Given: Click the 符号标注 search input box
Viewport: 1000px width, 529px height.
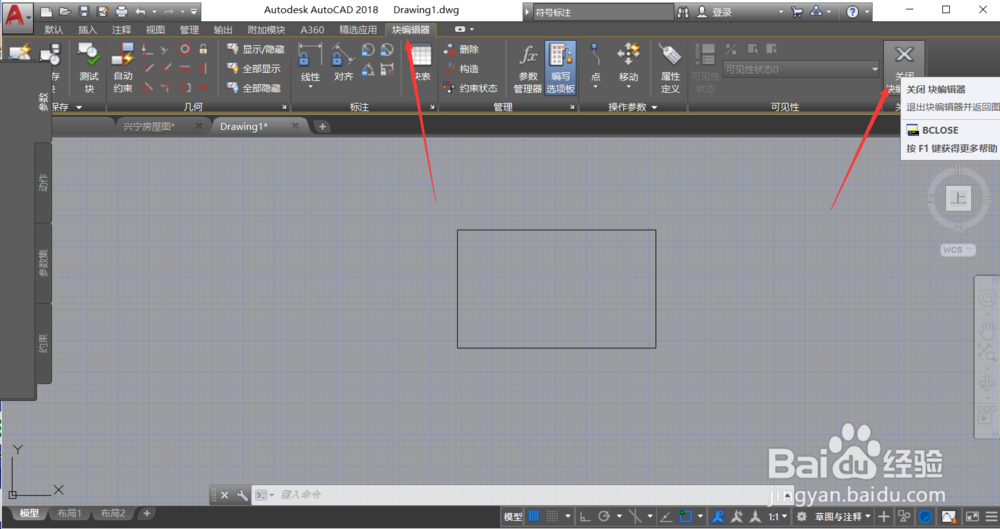Looking at the screenshot, I should point(603,12).
